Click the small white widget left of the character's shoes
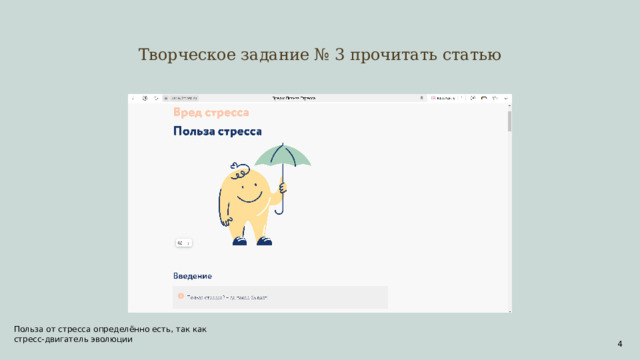 (x=184, y=243)
